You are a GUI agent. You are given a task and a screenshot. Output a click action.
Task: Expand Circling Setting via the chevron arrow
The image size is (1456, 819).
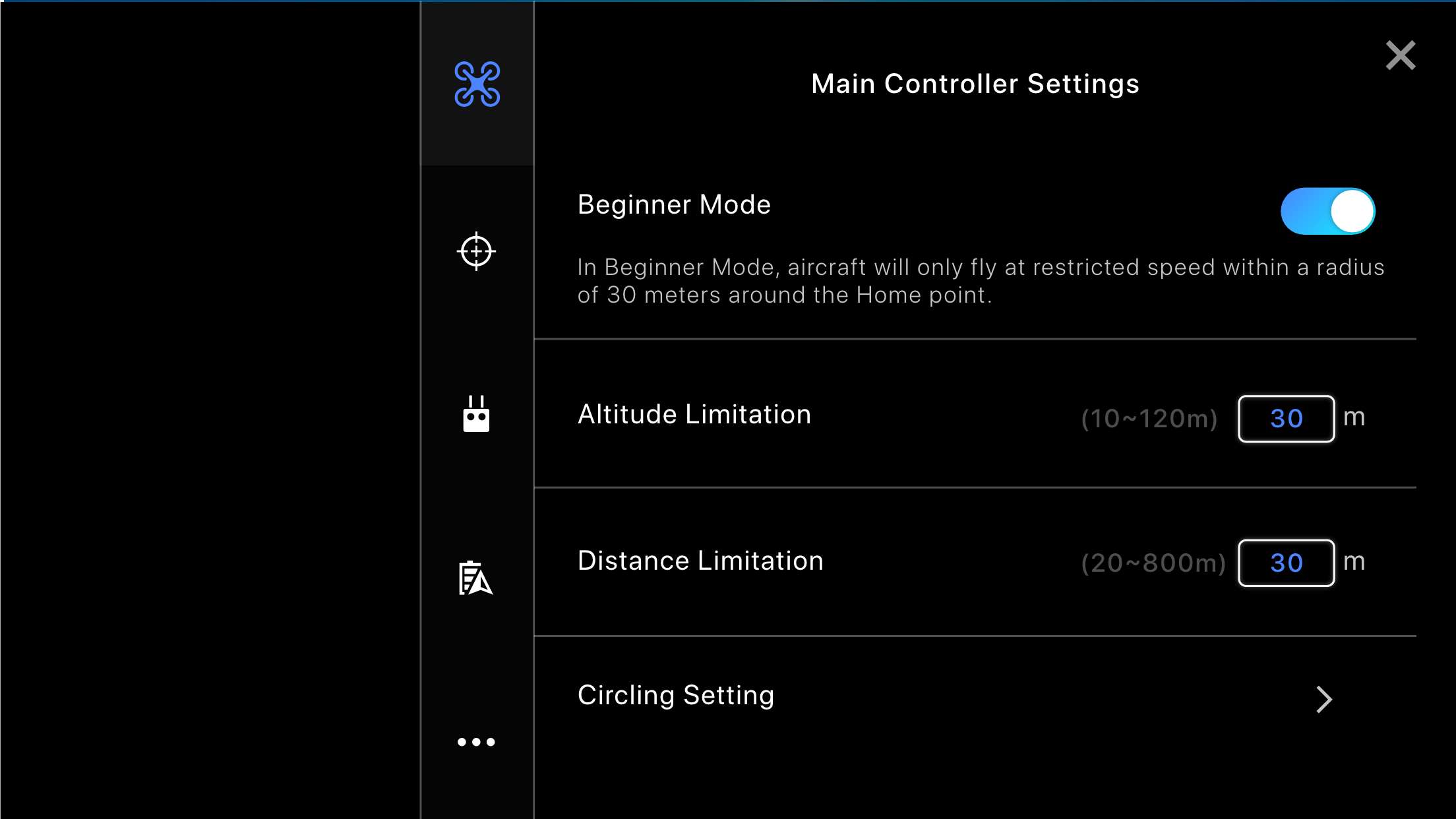pos(1323,699)
